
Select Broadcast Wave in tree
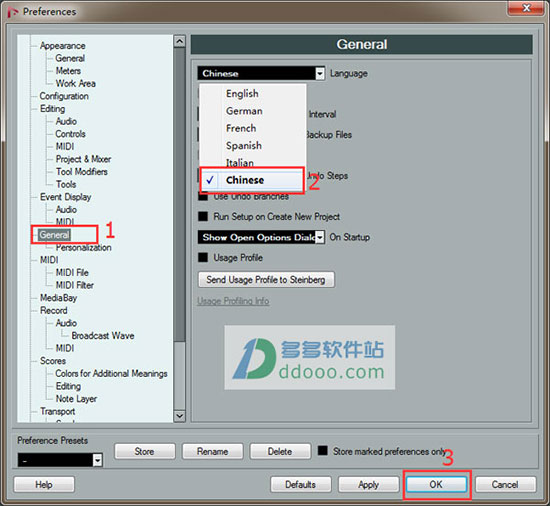click(103, 336)
